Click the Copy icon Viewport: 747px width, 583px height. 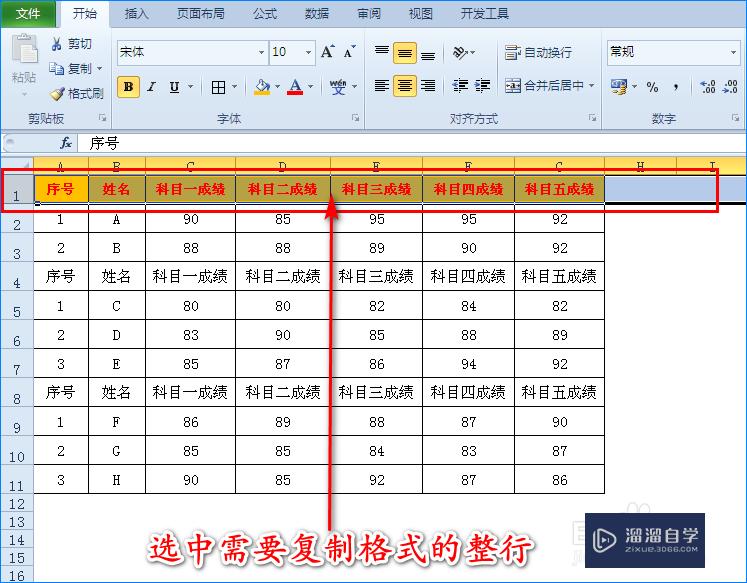pyautogui.click(x=57, y=69)
